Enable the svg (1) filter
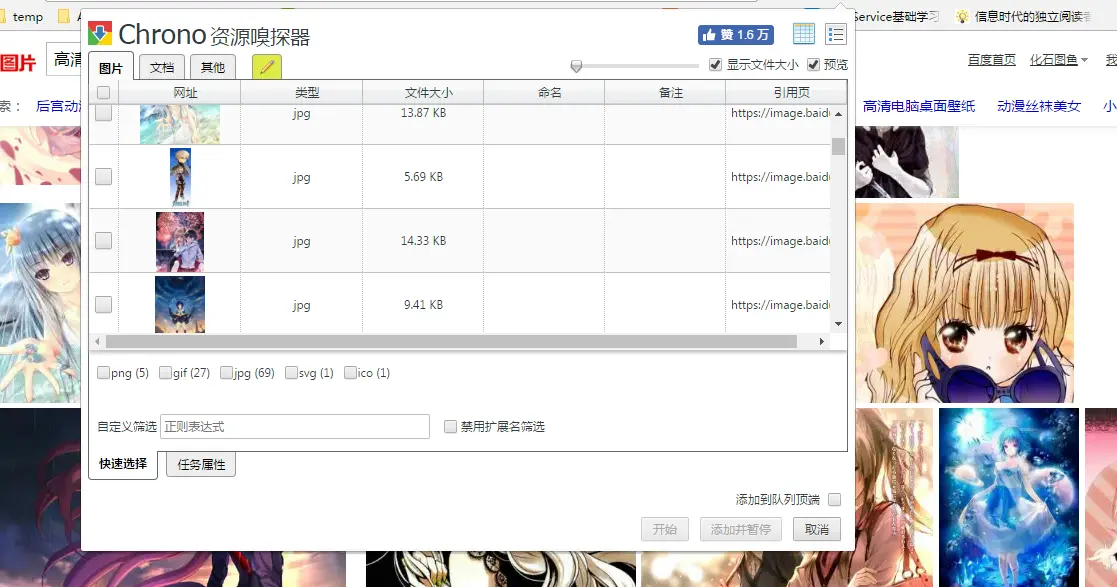The image size is (1117, 587). point(291,373)
